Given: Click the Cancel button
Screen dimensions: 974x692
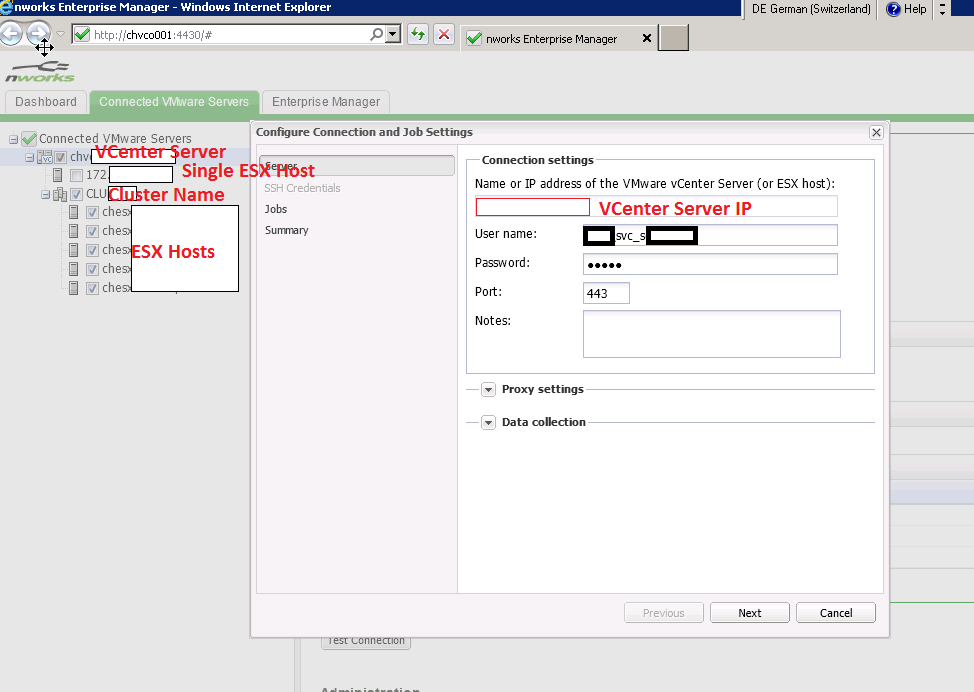Looking at the screenshot, I should [835, 612].
